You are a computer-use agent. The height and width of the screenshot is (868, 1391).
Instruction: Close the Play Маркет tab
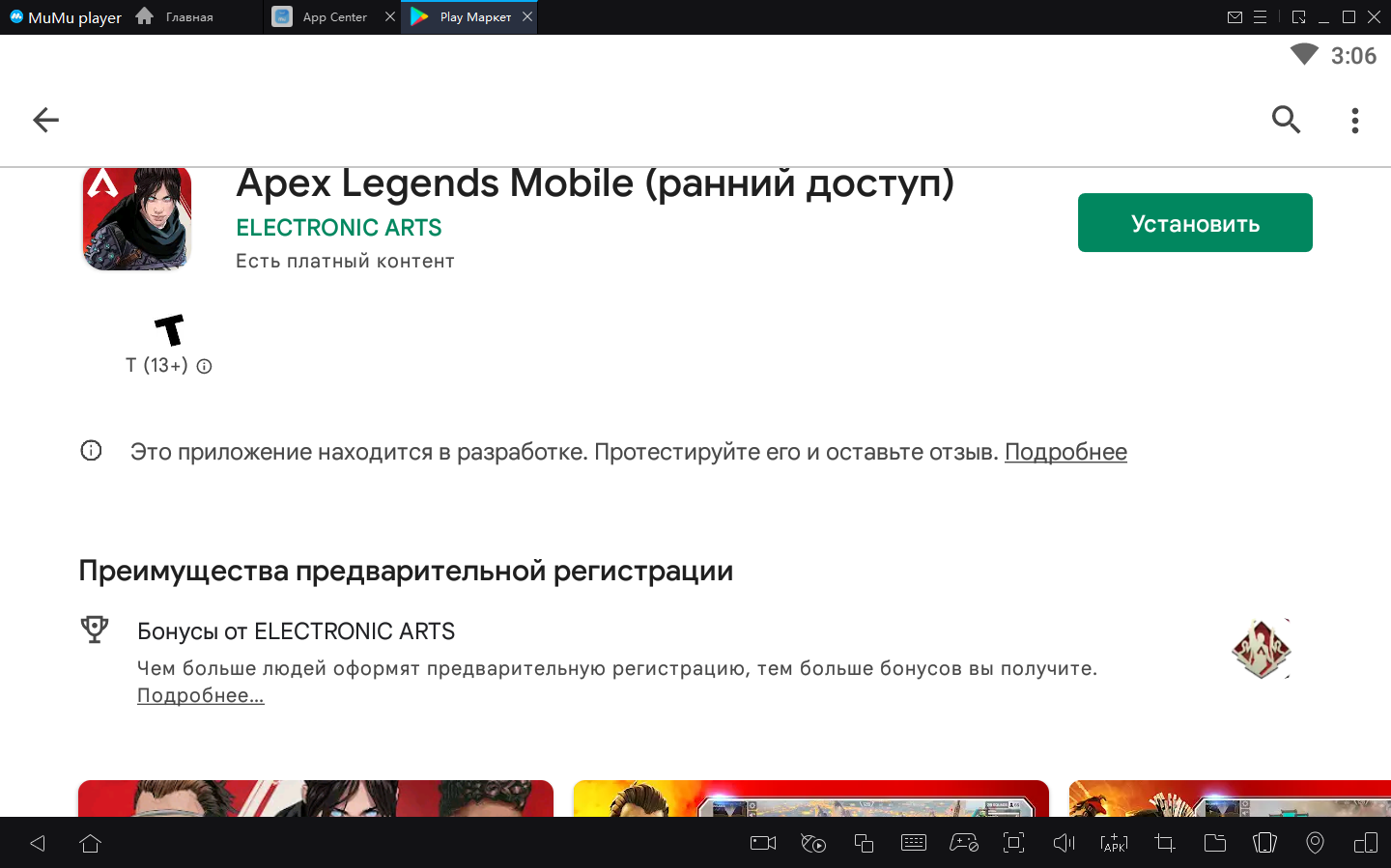tap(527, 16)
